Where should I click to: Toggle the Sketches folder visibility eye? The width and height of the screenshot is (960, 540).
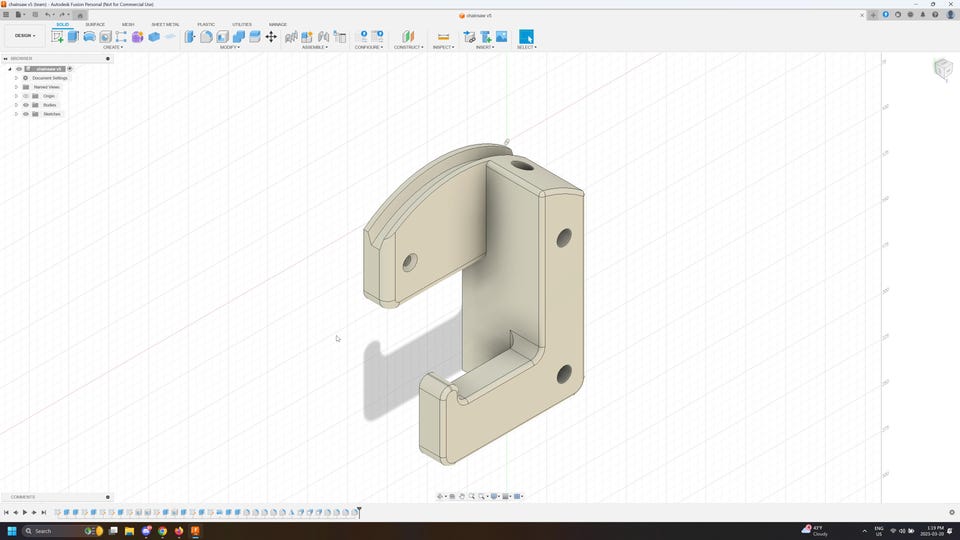point(26,114)
